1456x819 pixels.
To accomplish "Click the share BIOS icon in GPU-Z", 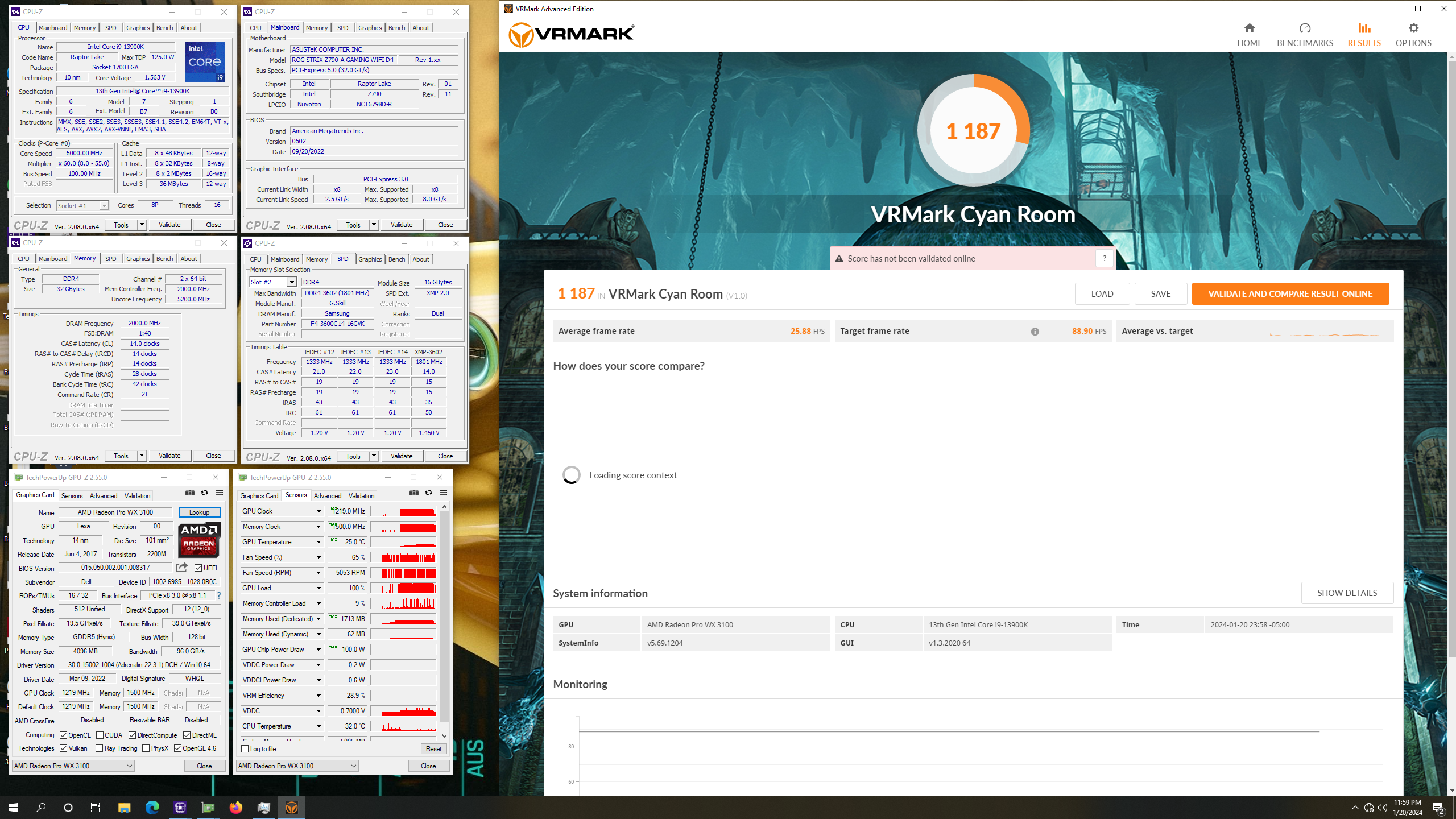I will point(181,568).
